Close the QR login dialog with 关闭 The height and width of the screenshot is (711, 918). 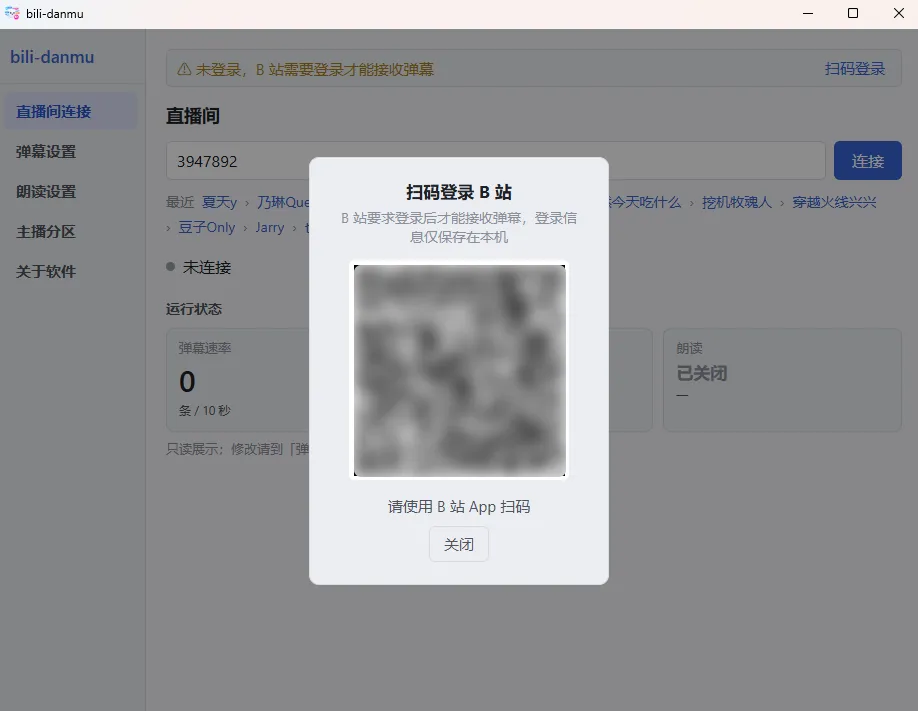[x=458, y=544]
